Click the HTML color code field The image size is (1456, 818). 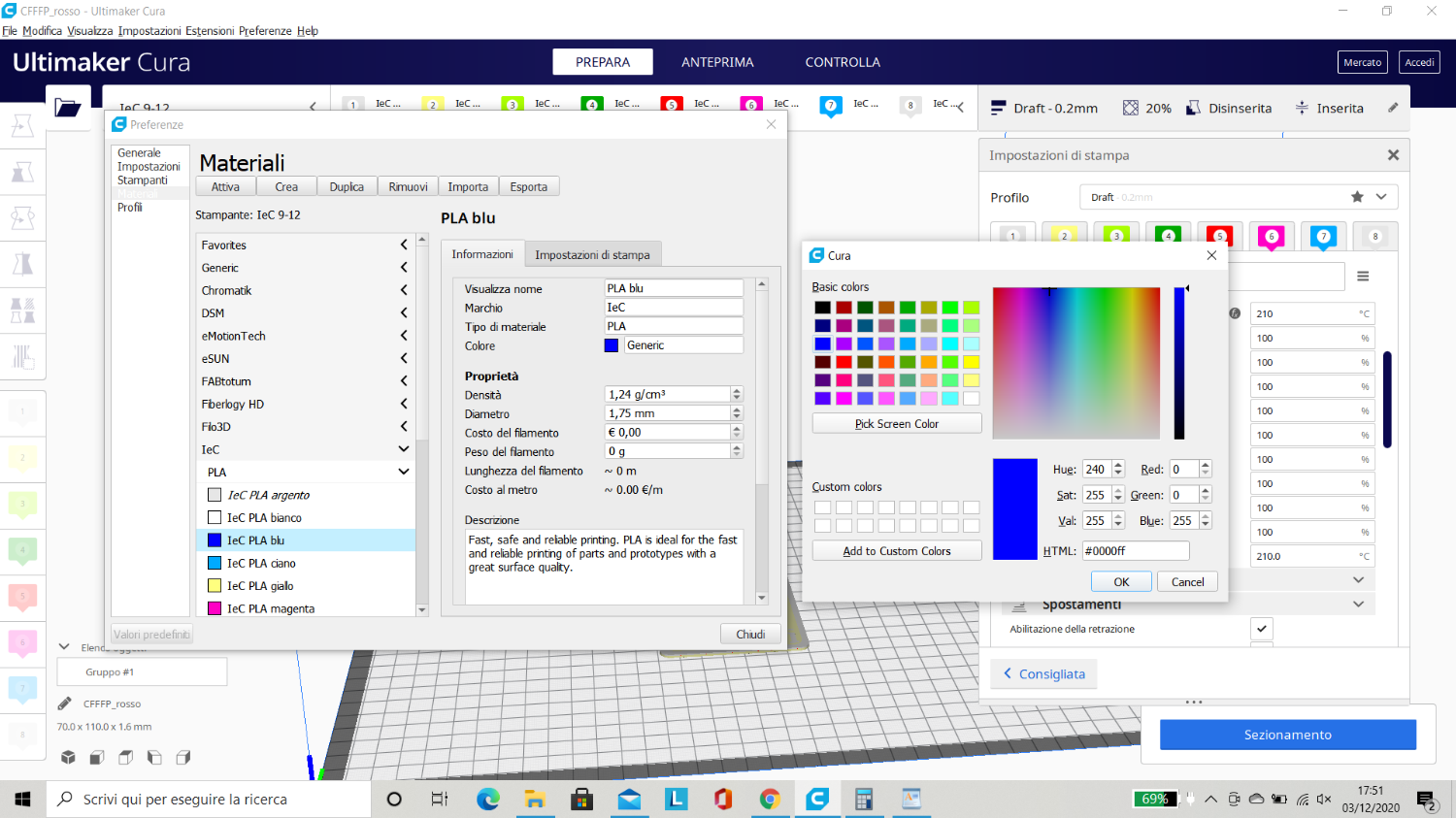coord(1135,551)
